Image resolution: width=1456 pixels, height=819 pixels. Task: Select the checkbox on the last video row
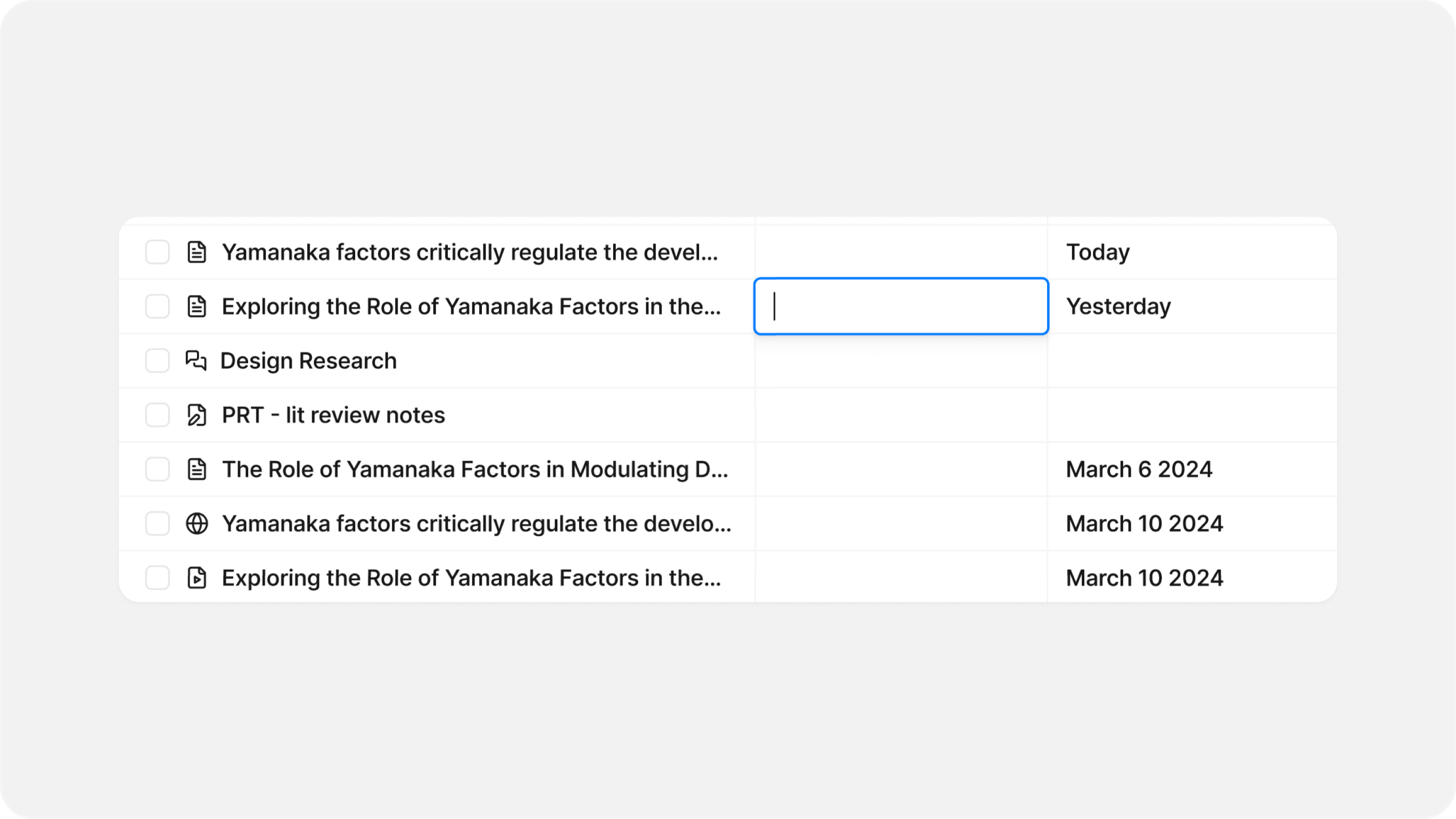click(157, 578)
